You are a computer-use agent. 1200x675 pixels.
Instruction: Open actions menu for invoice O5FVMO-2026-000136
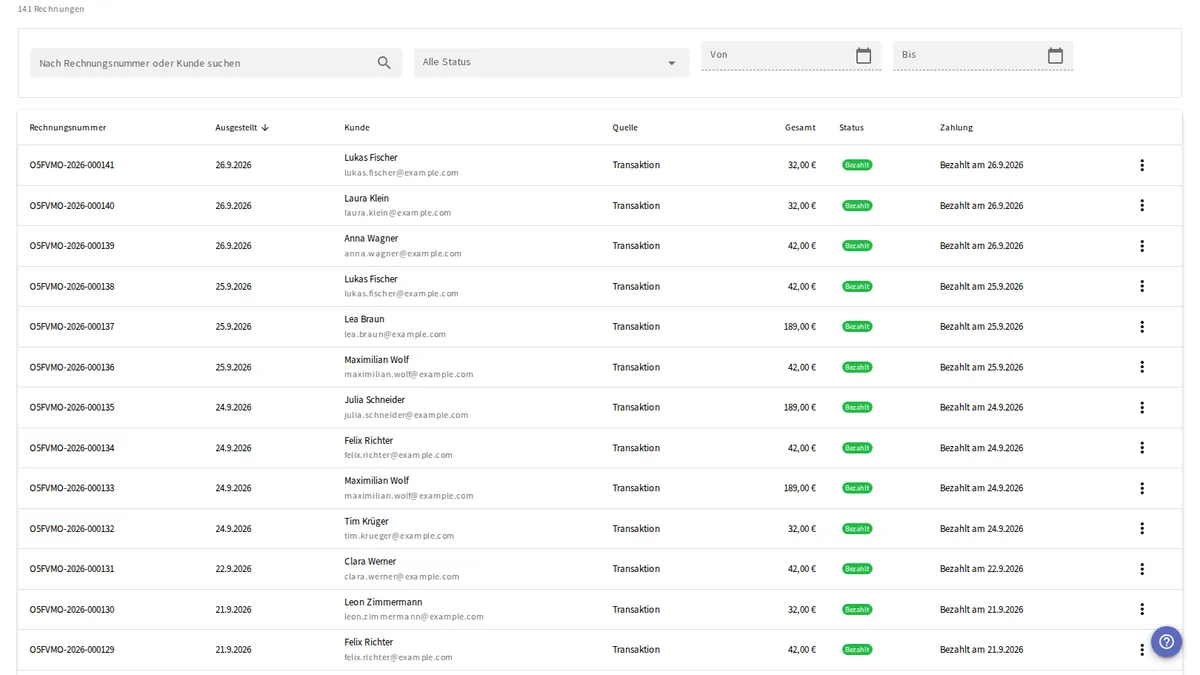pos(1142,367)
